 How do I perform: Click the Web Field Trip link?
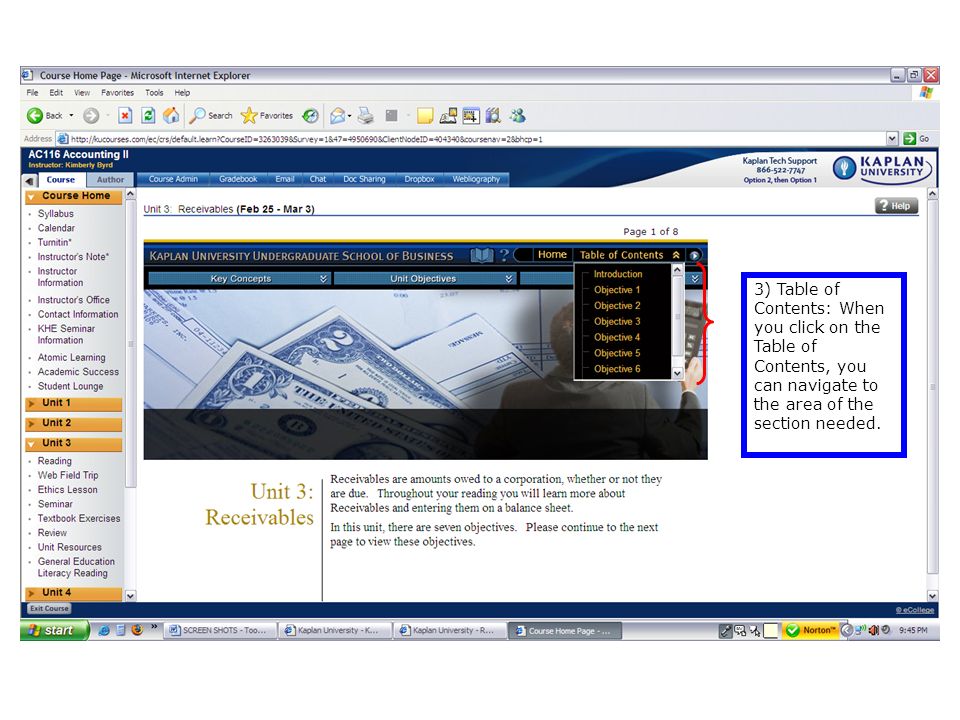68,475
